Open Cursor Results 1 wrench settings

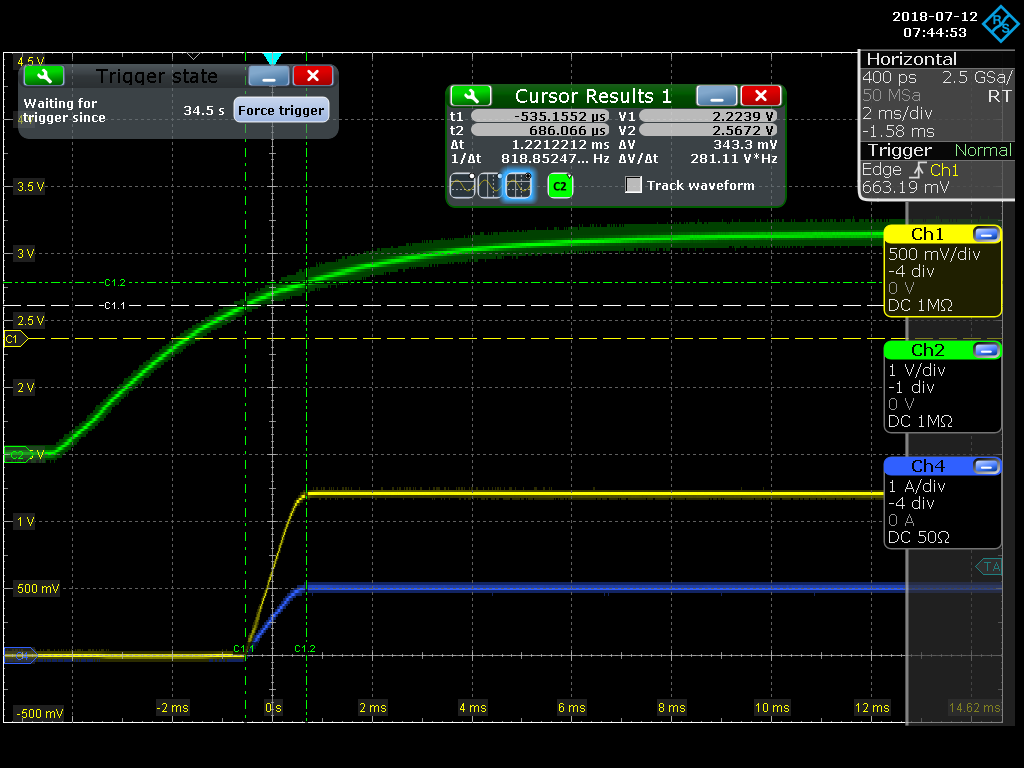click(470, 96)
